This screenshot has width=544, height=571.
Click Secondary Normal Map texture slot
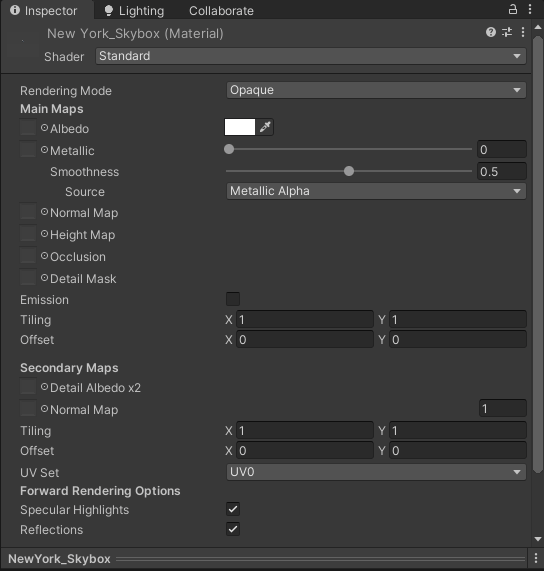click(x=28, y=409)
